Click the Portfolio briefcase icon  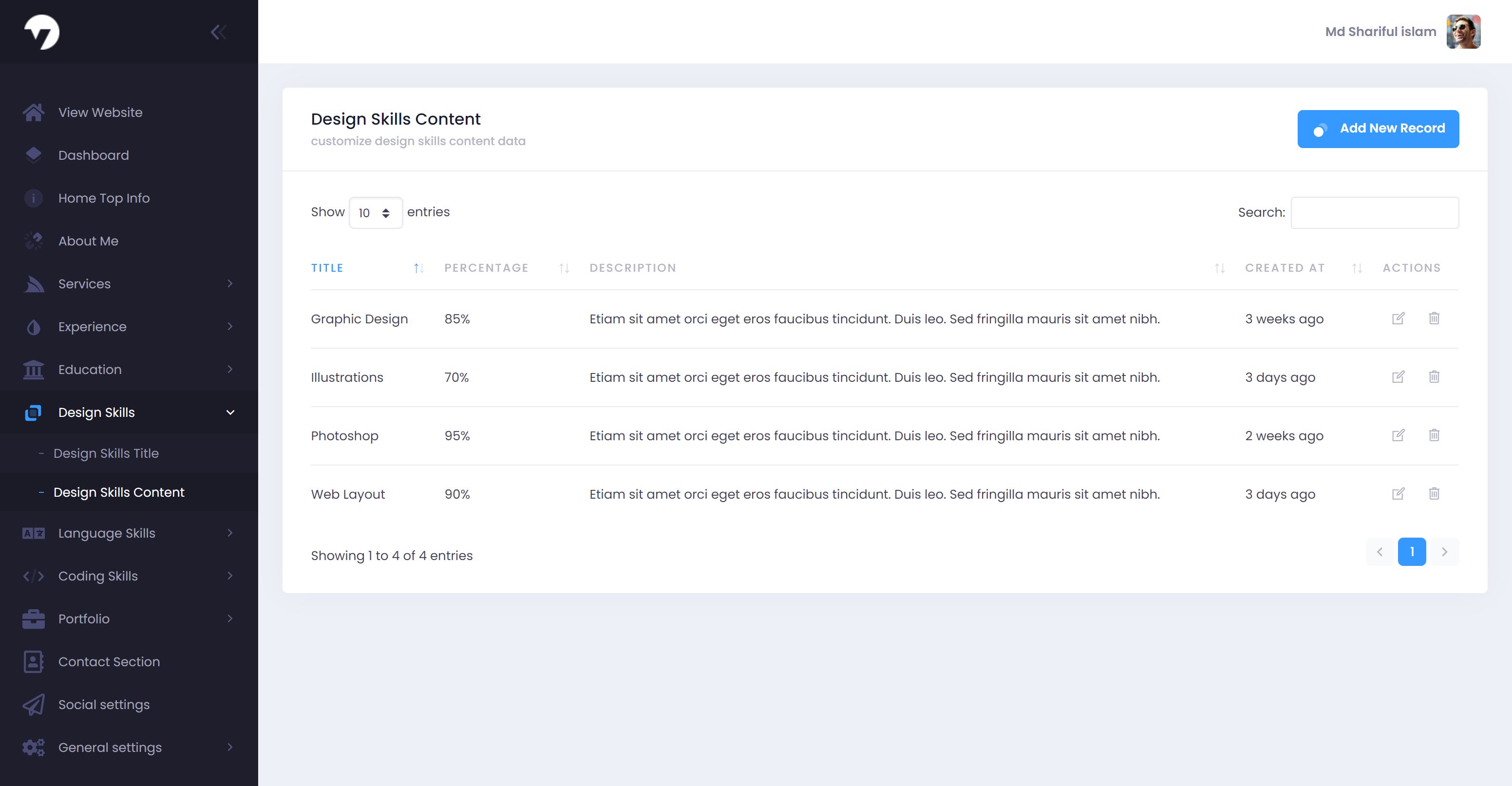[34, 618]
